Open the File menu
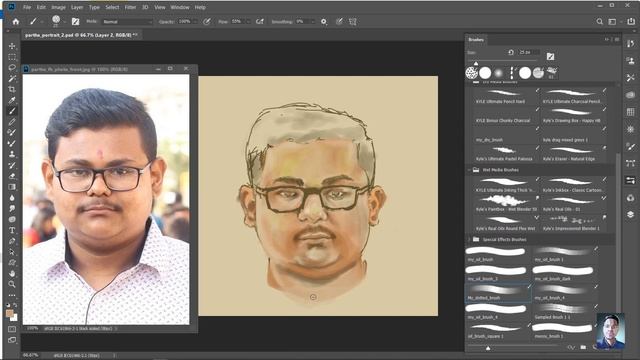The image size is (640, 360). coord(27,7)
